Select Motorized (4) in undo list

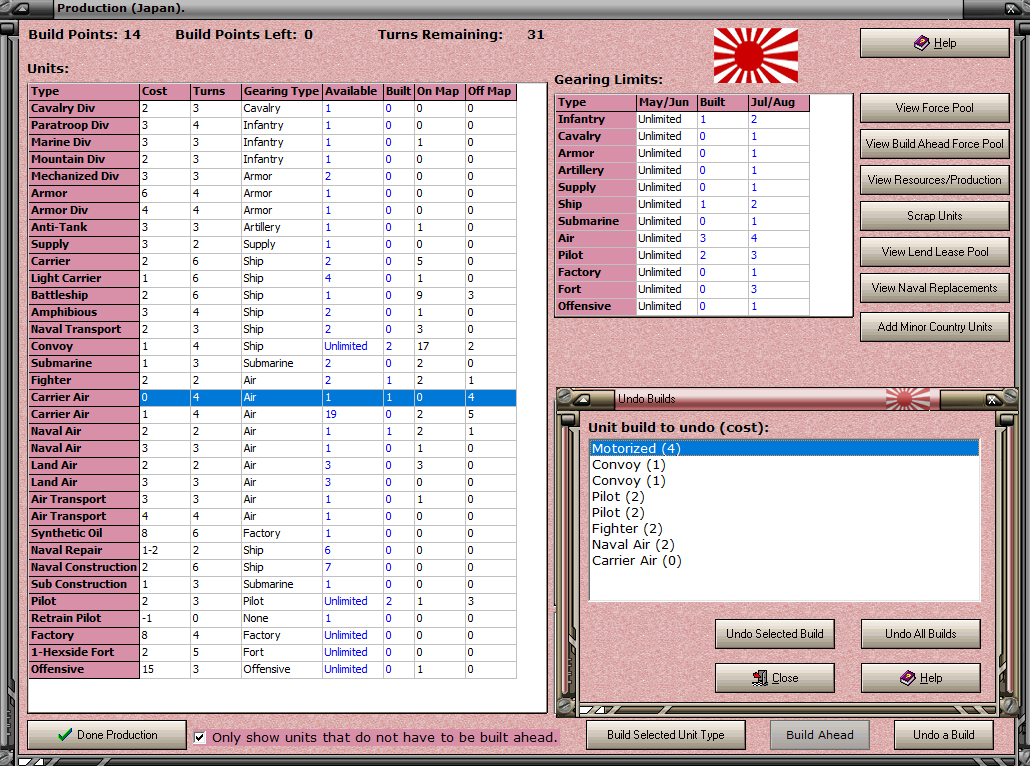(784, 449)
